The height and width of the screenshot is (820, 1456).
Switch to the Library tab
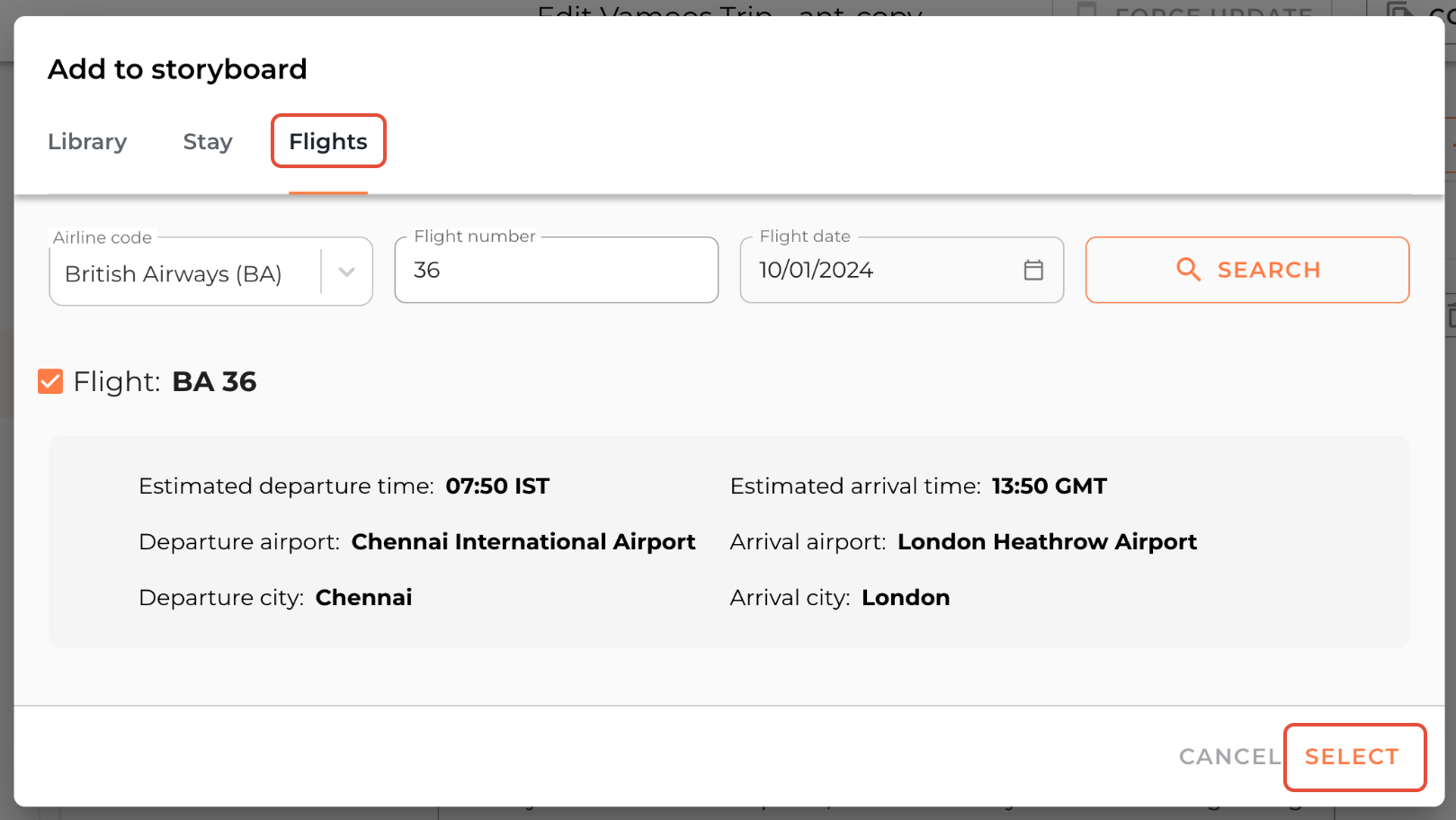pyautogui.click(x=87, y=141)
